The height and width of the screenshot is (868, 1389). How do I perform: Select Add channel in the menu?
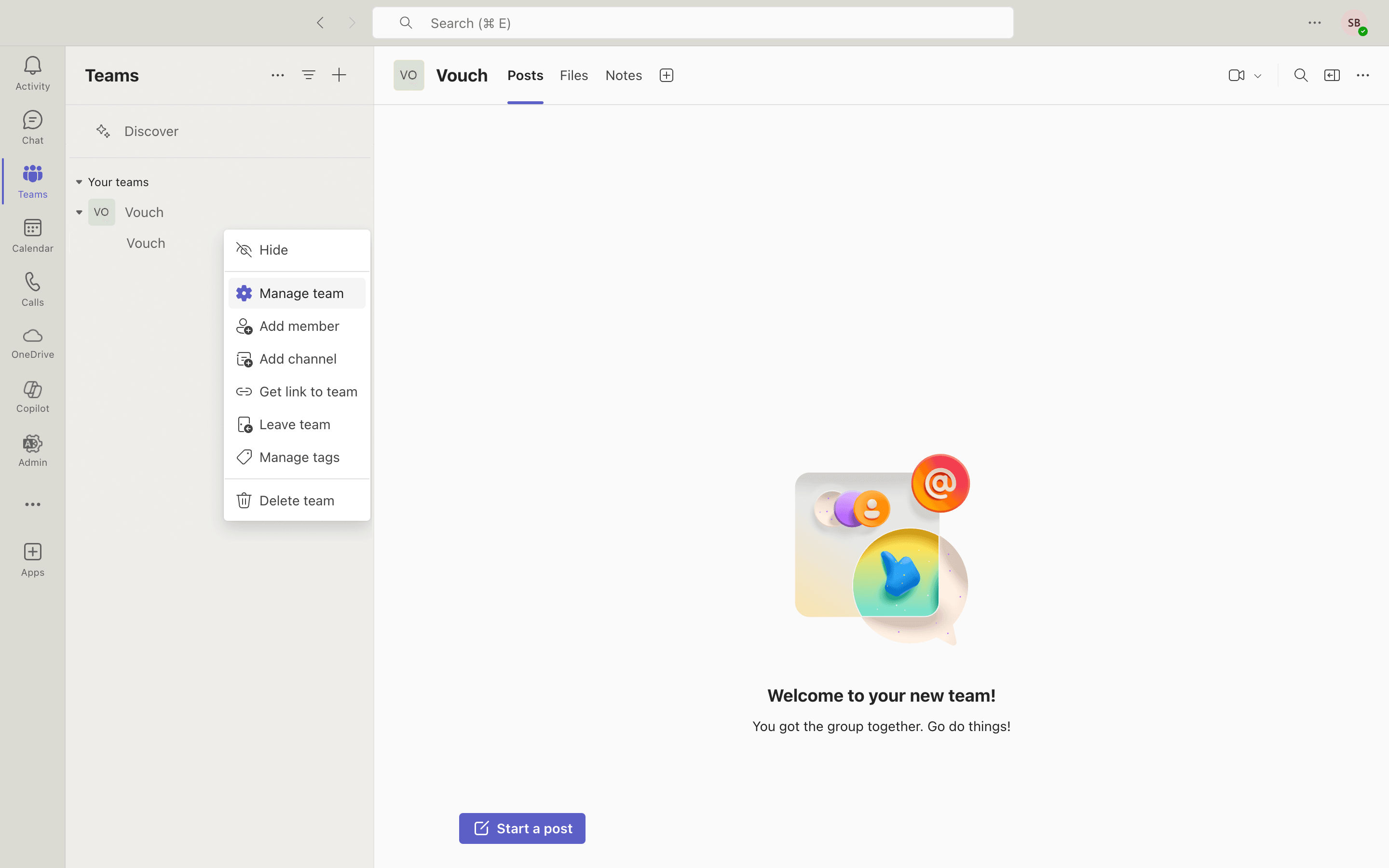coord(297,359)
